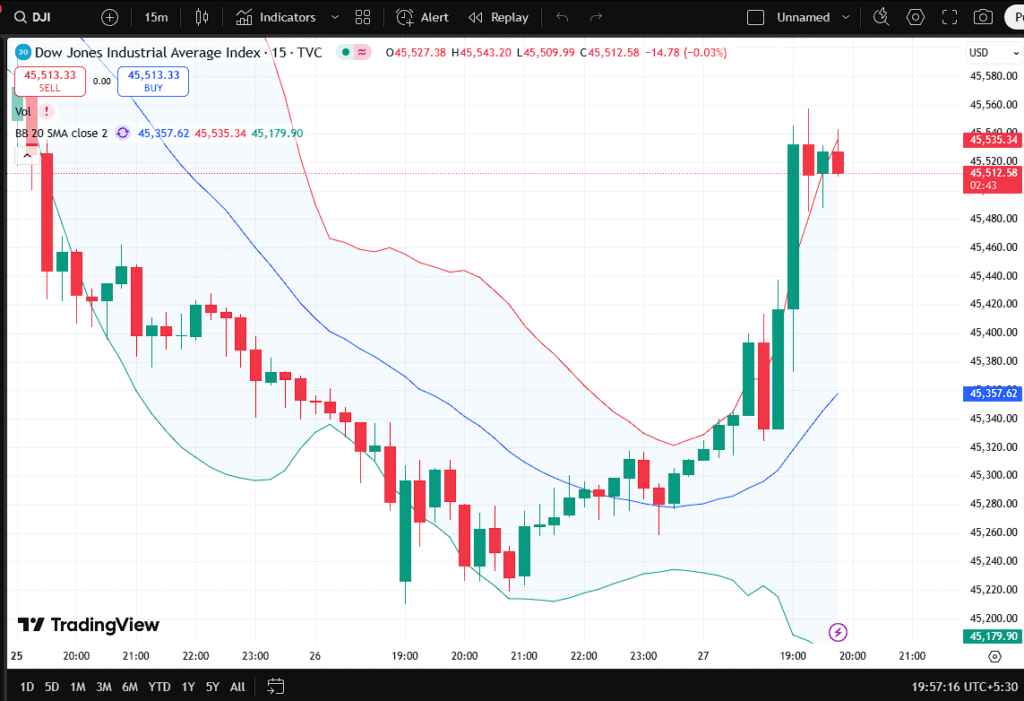Click the BB 20 SMA close 2 legend
Viewport: 1024px width, 701px height.
61,133
